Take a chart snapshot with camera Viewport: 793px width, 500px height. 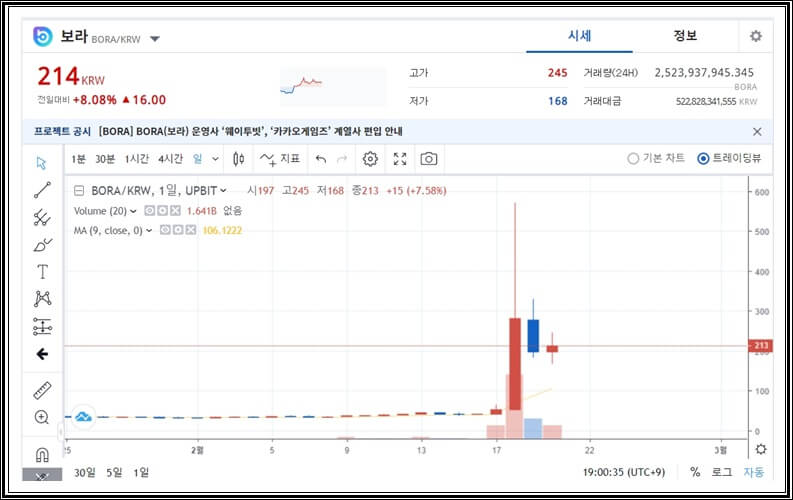tap(429, 159)
